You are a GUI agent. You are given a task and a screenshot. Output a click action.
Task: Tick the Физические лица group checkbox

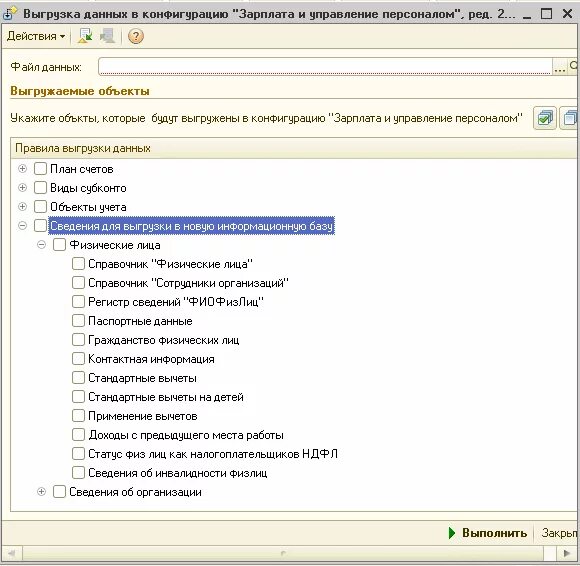[59, 245]
